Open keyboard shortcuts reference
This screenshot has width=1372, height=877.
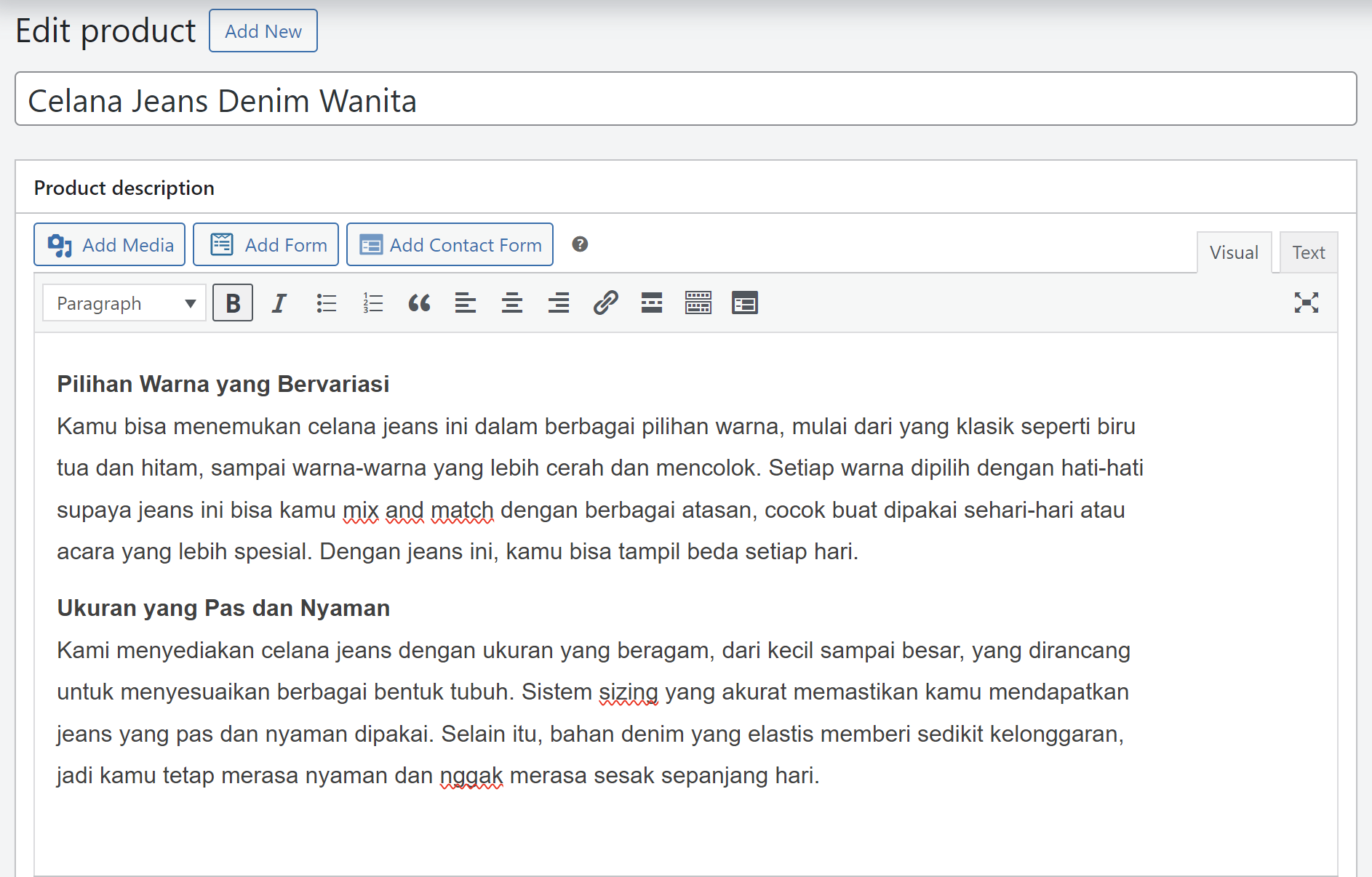coord(698,303)
